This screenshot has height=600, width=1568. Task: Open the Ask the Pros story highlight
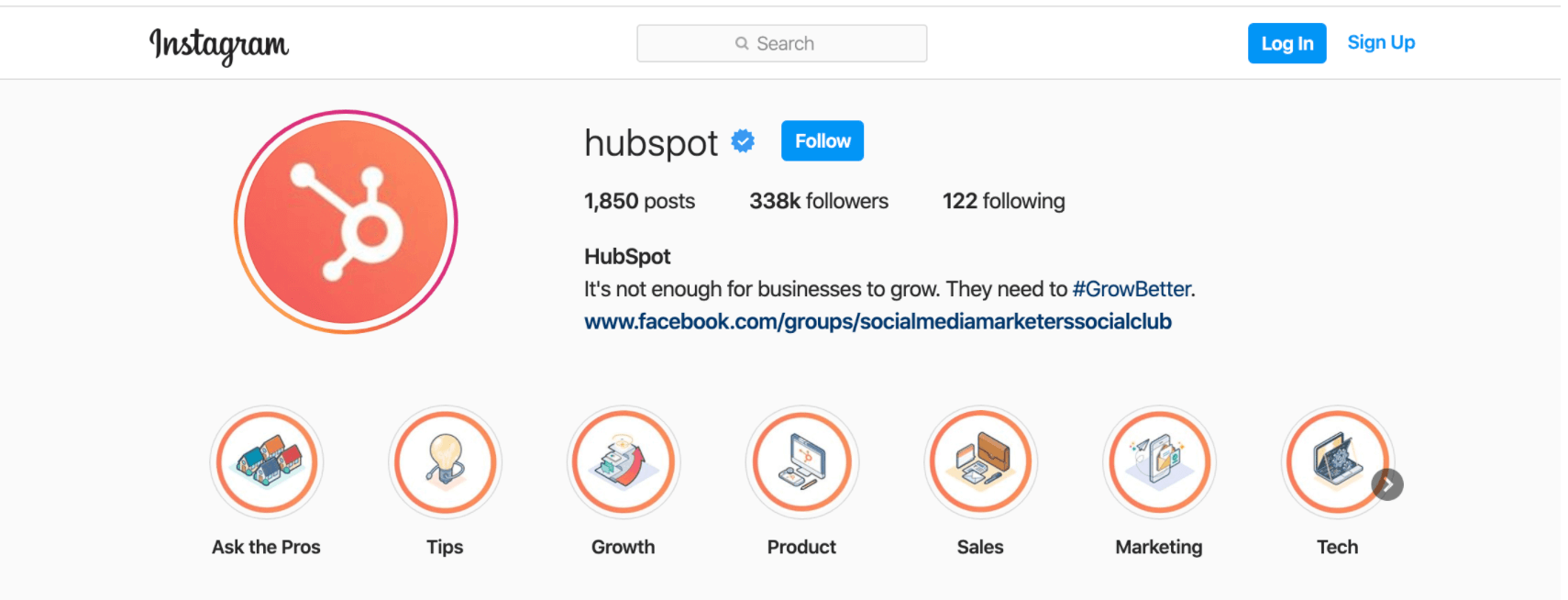click(267, 462)
